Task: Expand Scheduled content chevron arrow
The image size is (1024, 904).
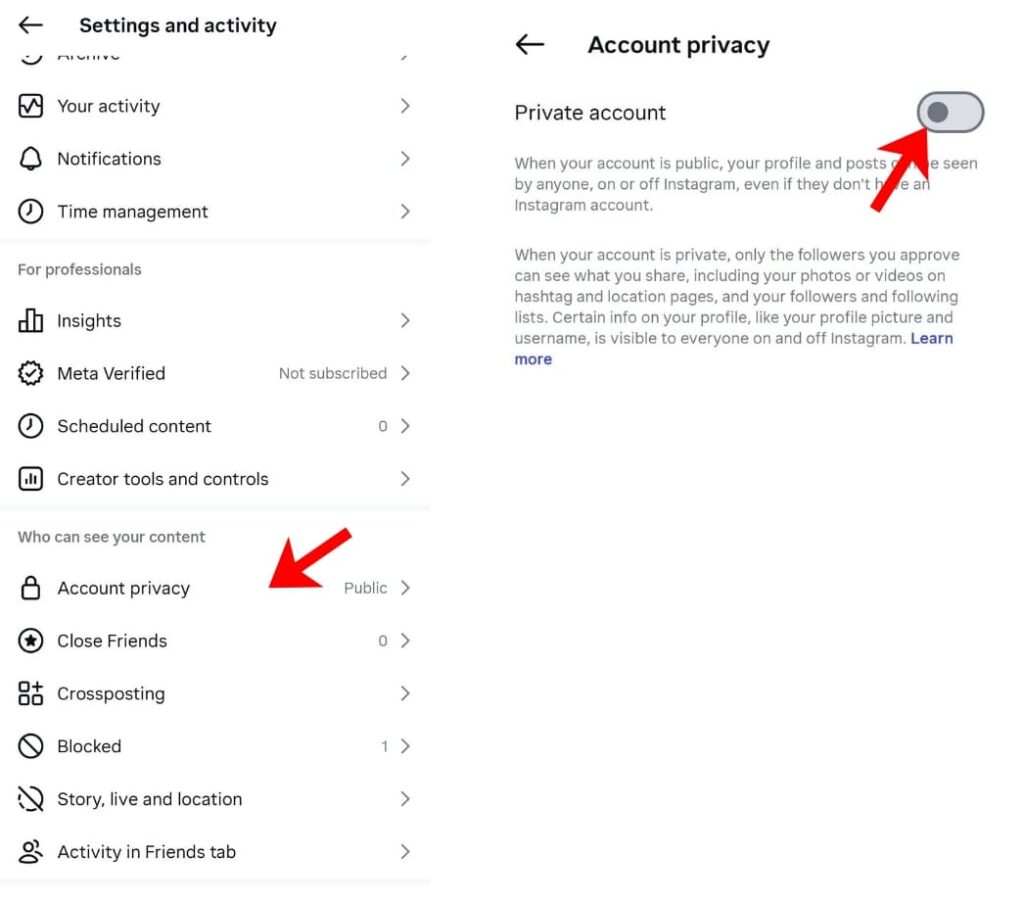Action: point(405,426)
